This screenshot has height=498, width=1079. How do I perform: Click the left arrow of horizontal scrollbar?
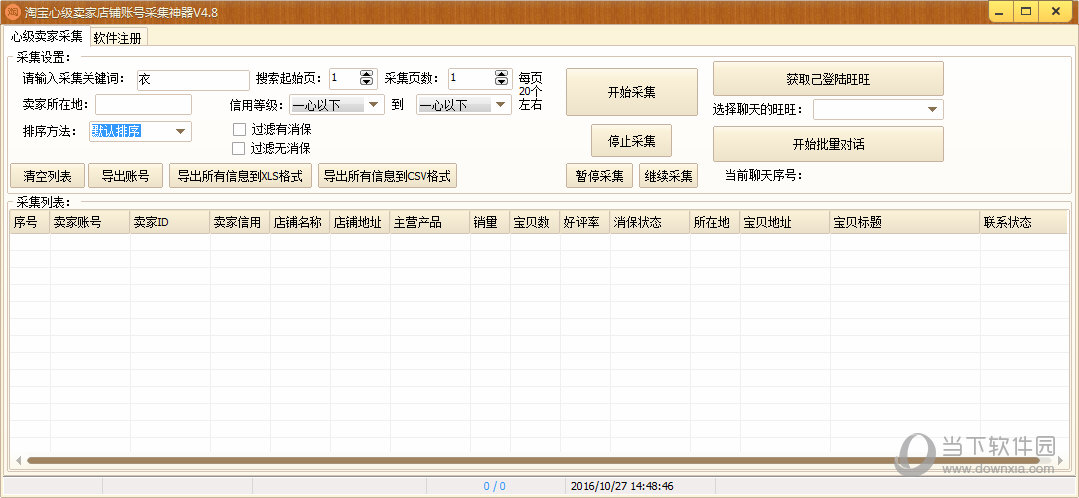(x=19, y=460)
